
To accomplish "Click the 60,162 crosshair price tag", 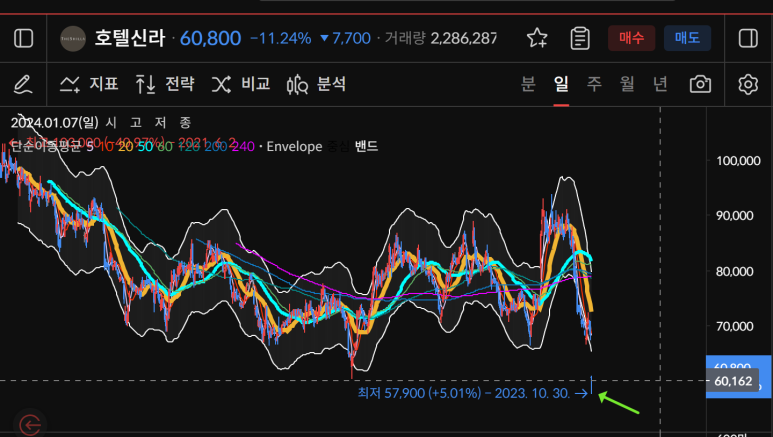I will click(x=733, y=381).
